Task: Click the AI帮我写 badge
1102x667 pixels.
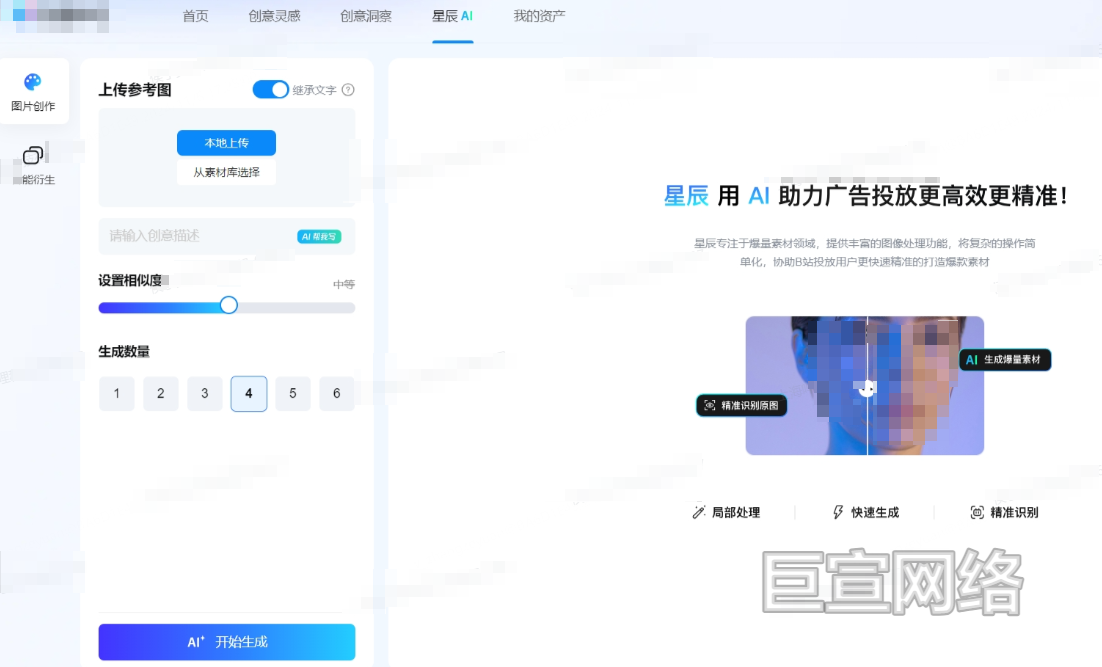Action: tap(319, 237)
